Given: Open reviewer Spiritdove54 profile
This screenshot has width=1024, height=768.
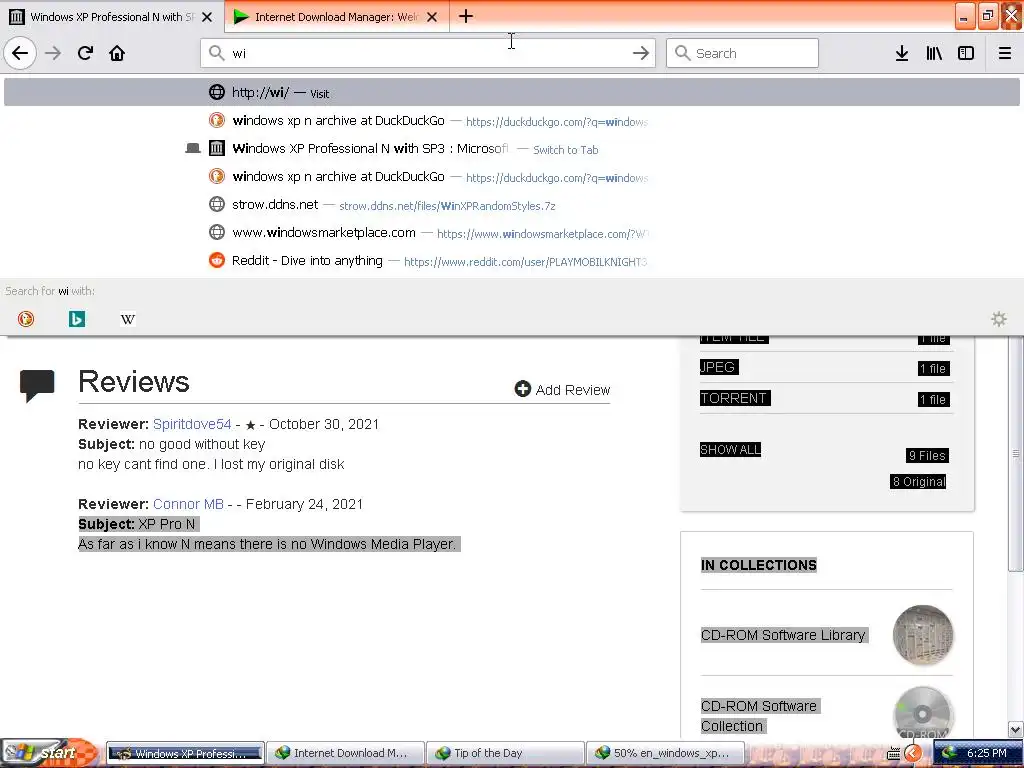Looking at the screenshot, I should click(x=192, y=424).
